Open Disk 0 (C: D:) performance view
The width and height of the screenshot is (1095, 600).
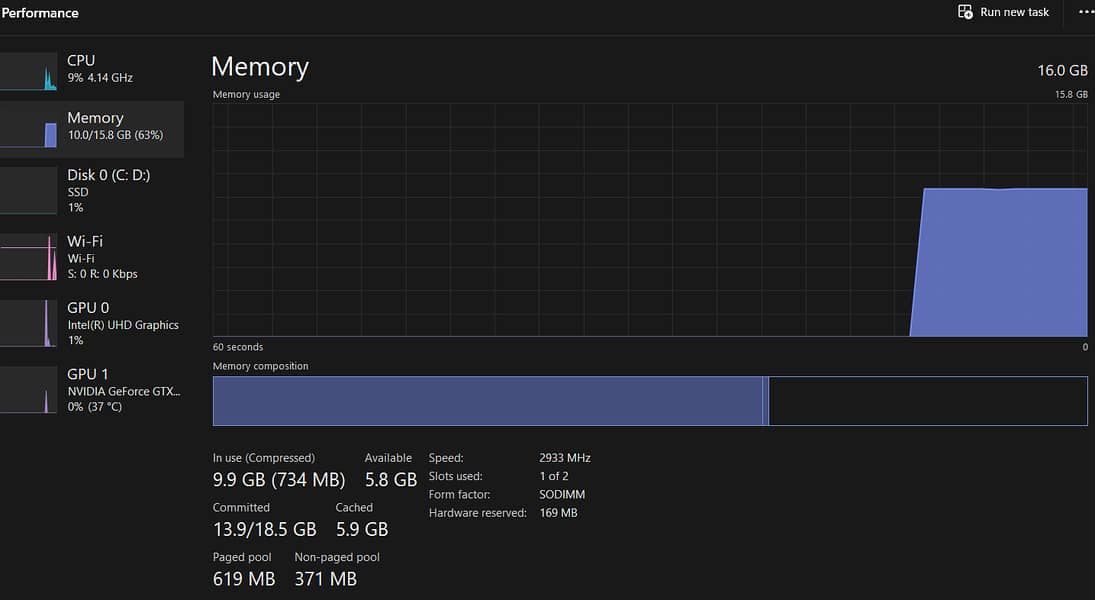click(108, 190)
